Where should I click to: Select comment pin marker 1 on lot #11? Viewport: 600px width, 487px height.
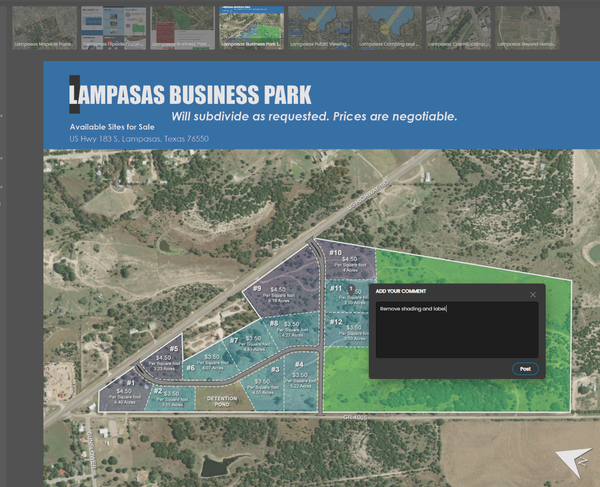pyautogui.click(x=351, y=289)
